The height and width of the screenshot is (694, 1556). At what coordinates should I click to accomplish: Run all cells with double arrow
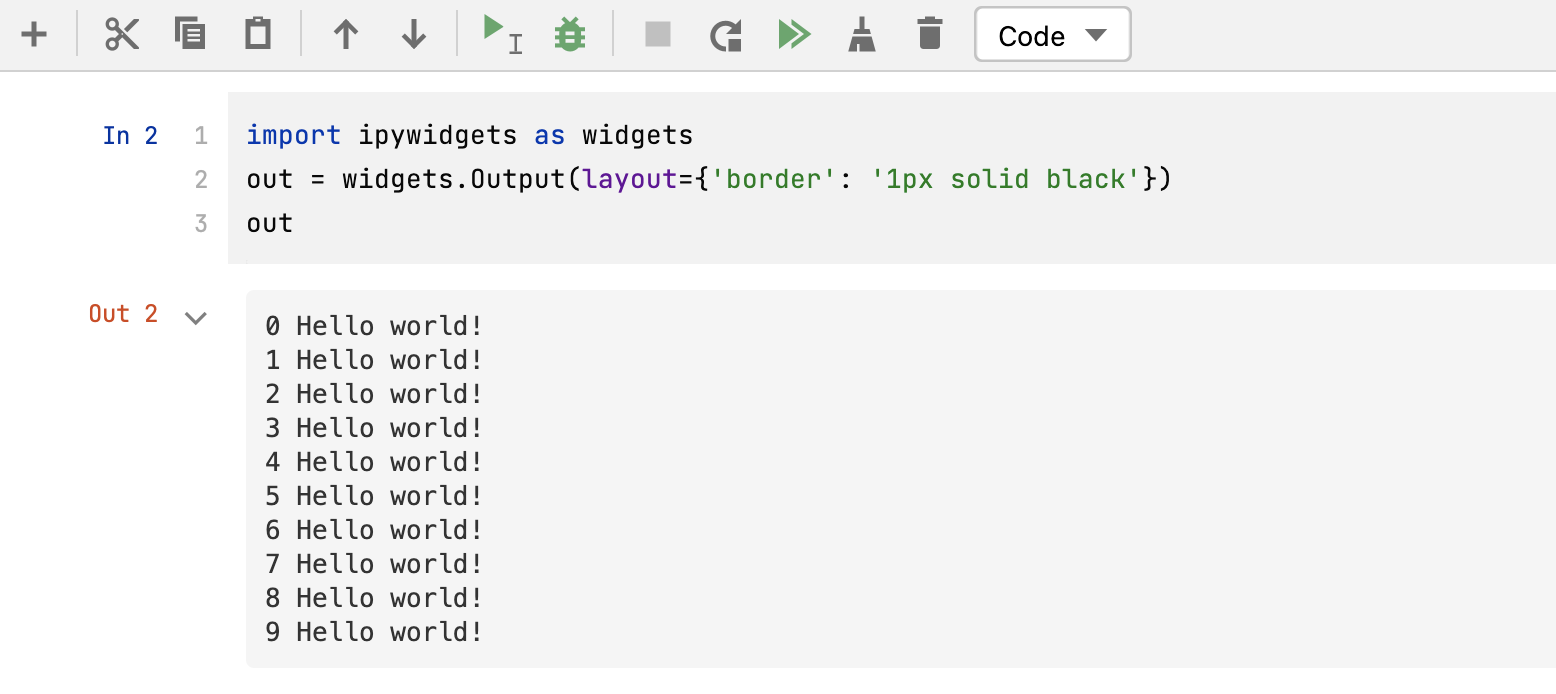point(794,35)
